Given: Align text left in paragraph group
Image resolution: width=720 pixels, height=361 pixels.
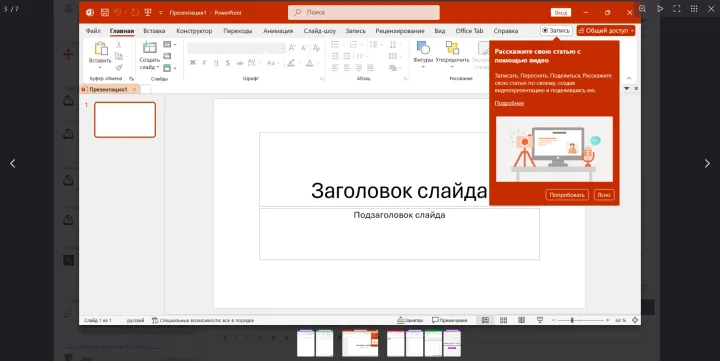Looking at the screenshot, I should click(x=335, y=68).
